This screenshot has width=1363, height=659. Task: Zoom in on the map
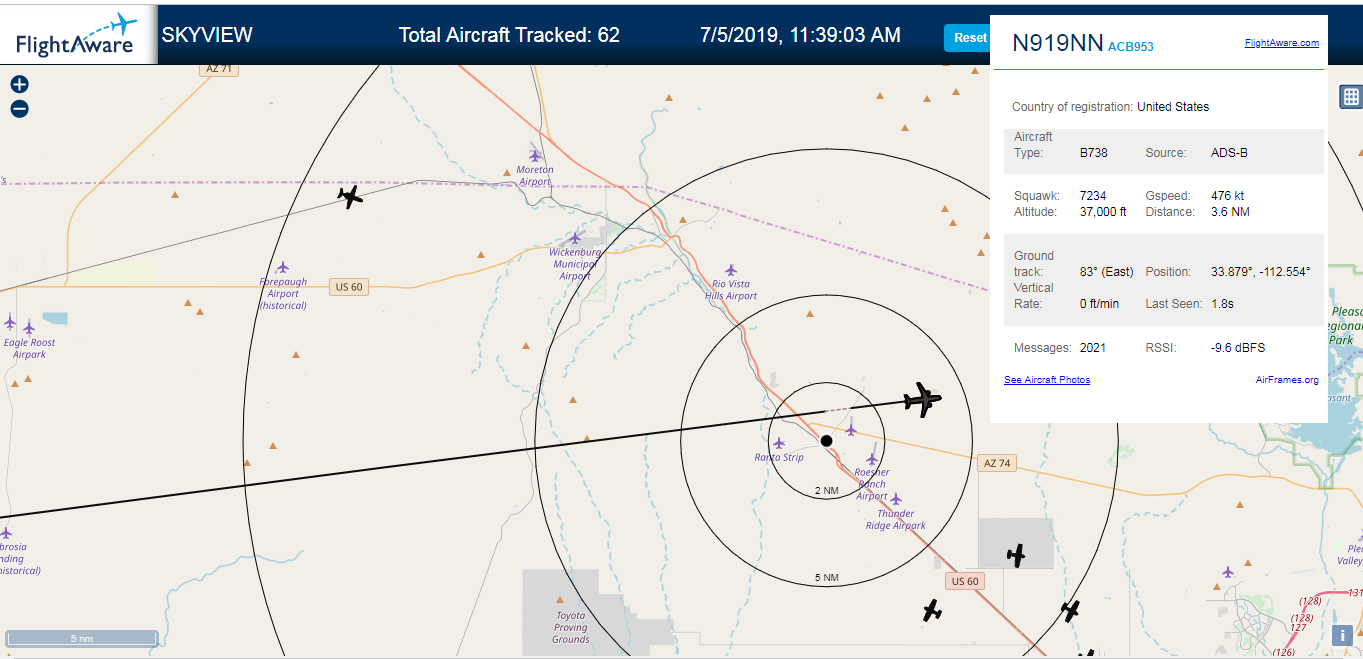pos(19,84)
